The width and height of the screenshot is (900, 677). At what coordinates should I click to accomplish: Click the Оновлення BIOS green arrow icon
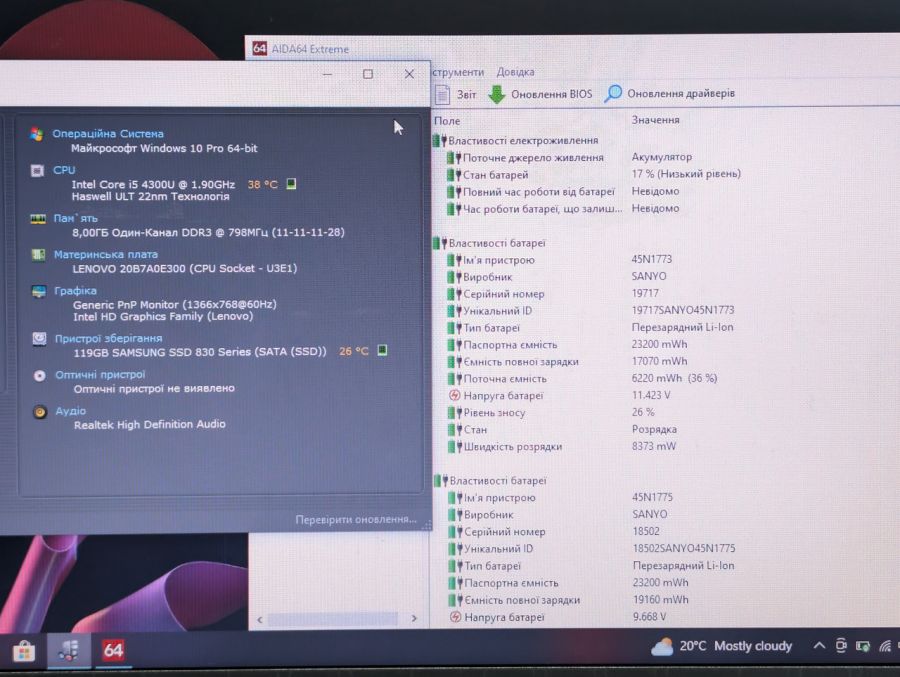click(x=496, y=94)
